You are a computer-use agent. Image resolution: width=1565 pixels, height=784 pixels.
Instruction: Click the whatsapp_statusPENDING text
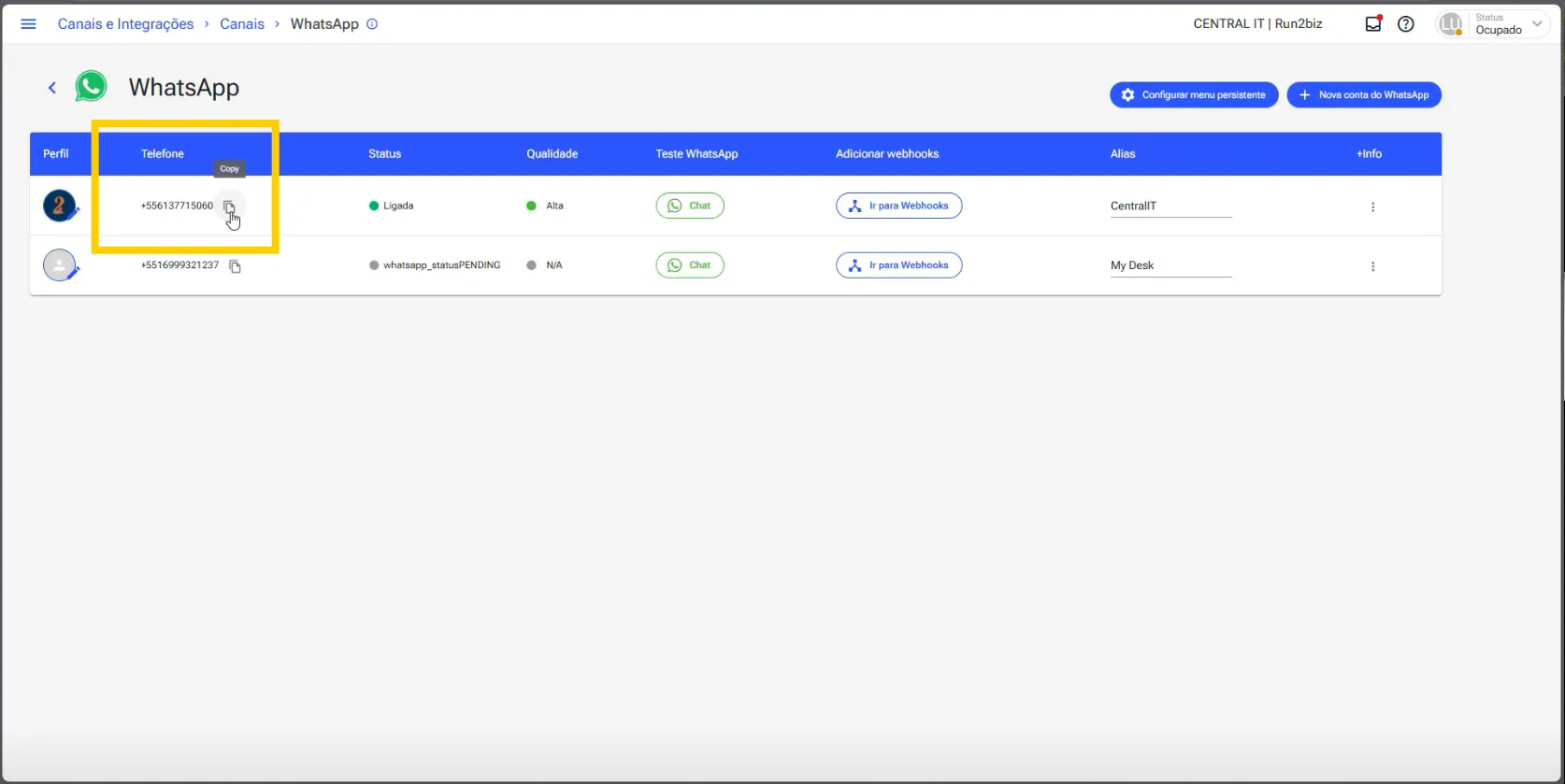441,265
